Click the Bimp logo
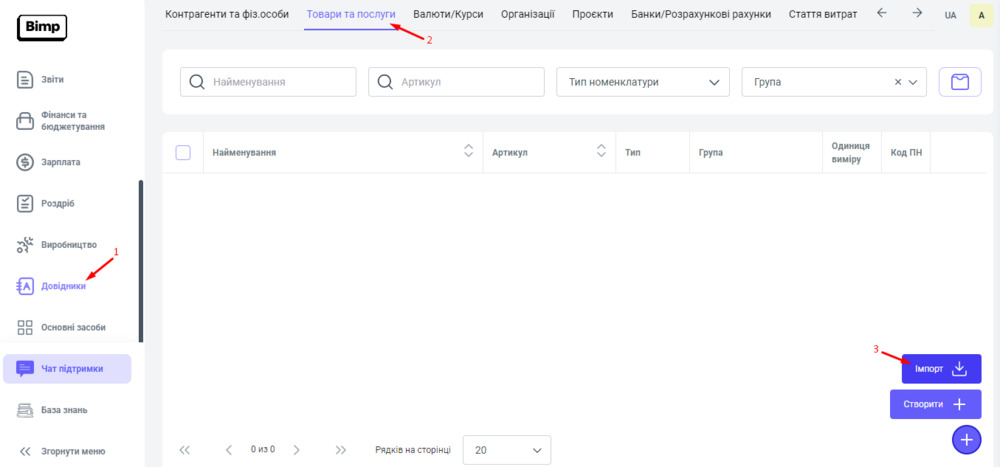1000x467 pixels. pos(41,28)
